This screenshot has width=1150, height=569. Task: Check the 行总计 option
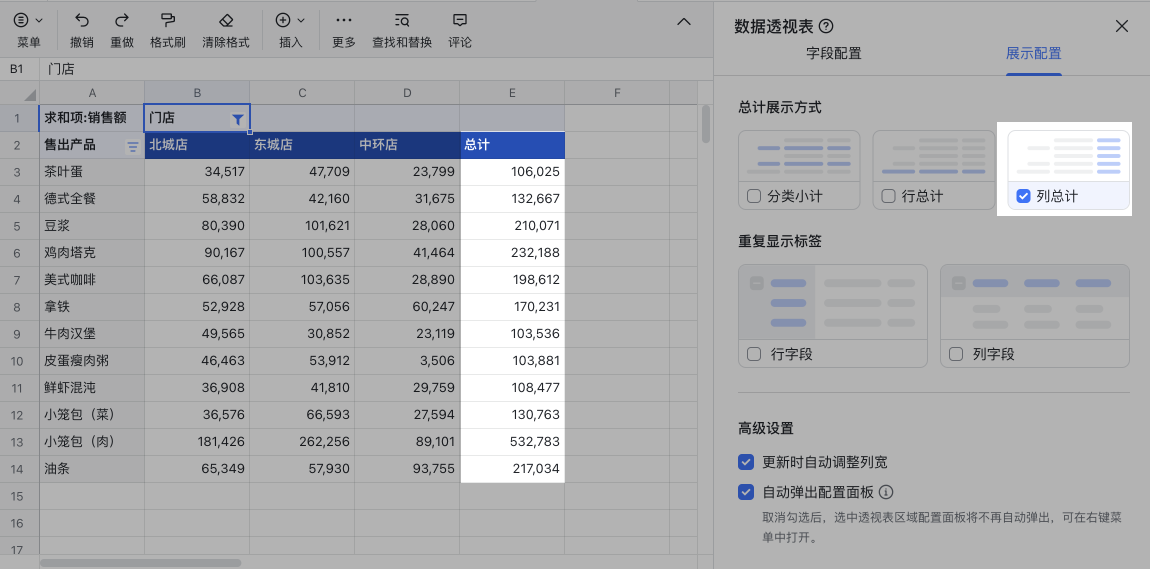point(889,196)
